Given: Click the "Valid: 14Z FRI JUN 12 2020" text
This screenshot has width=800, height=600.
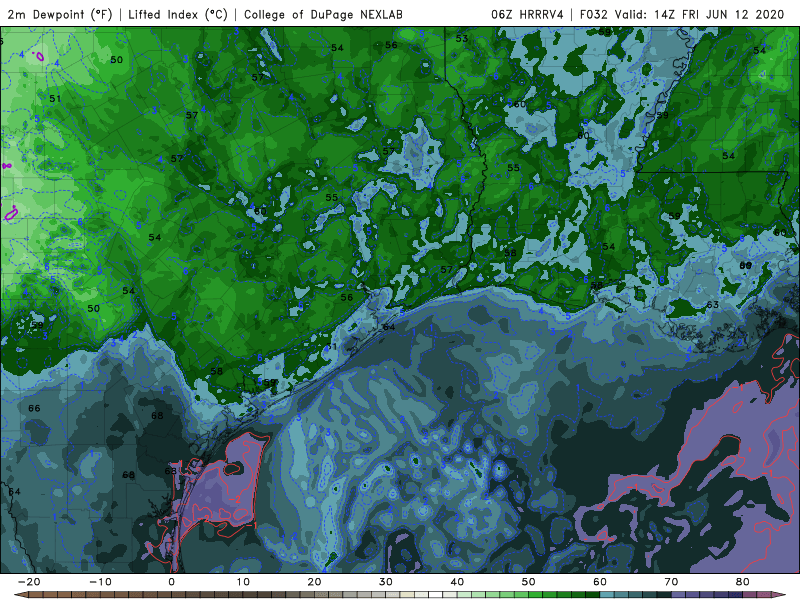Looking at the screenshot, I should [699, 14].
